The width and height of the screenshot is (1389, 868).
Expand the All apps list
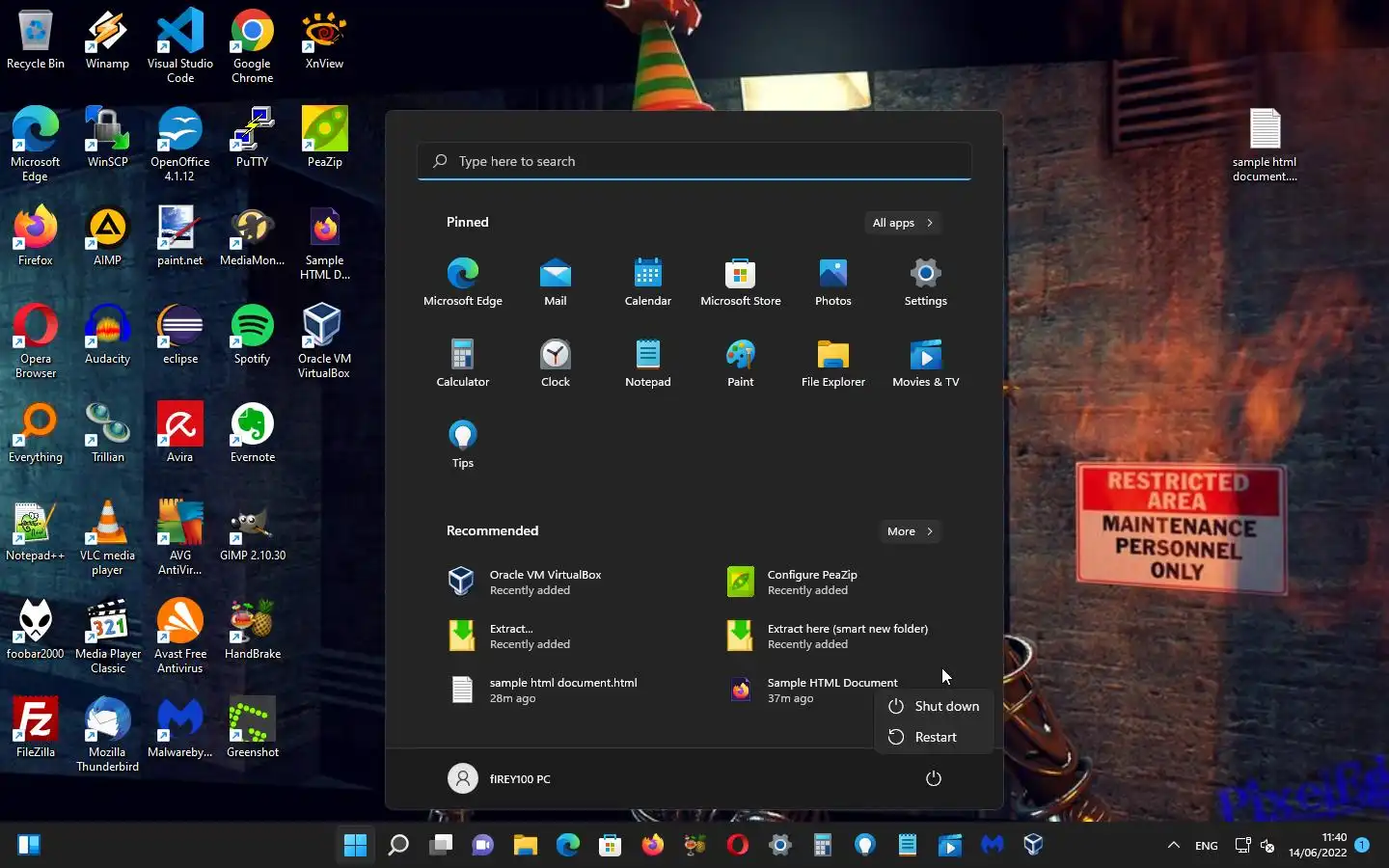click(x=904, y=223)
